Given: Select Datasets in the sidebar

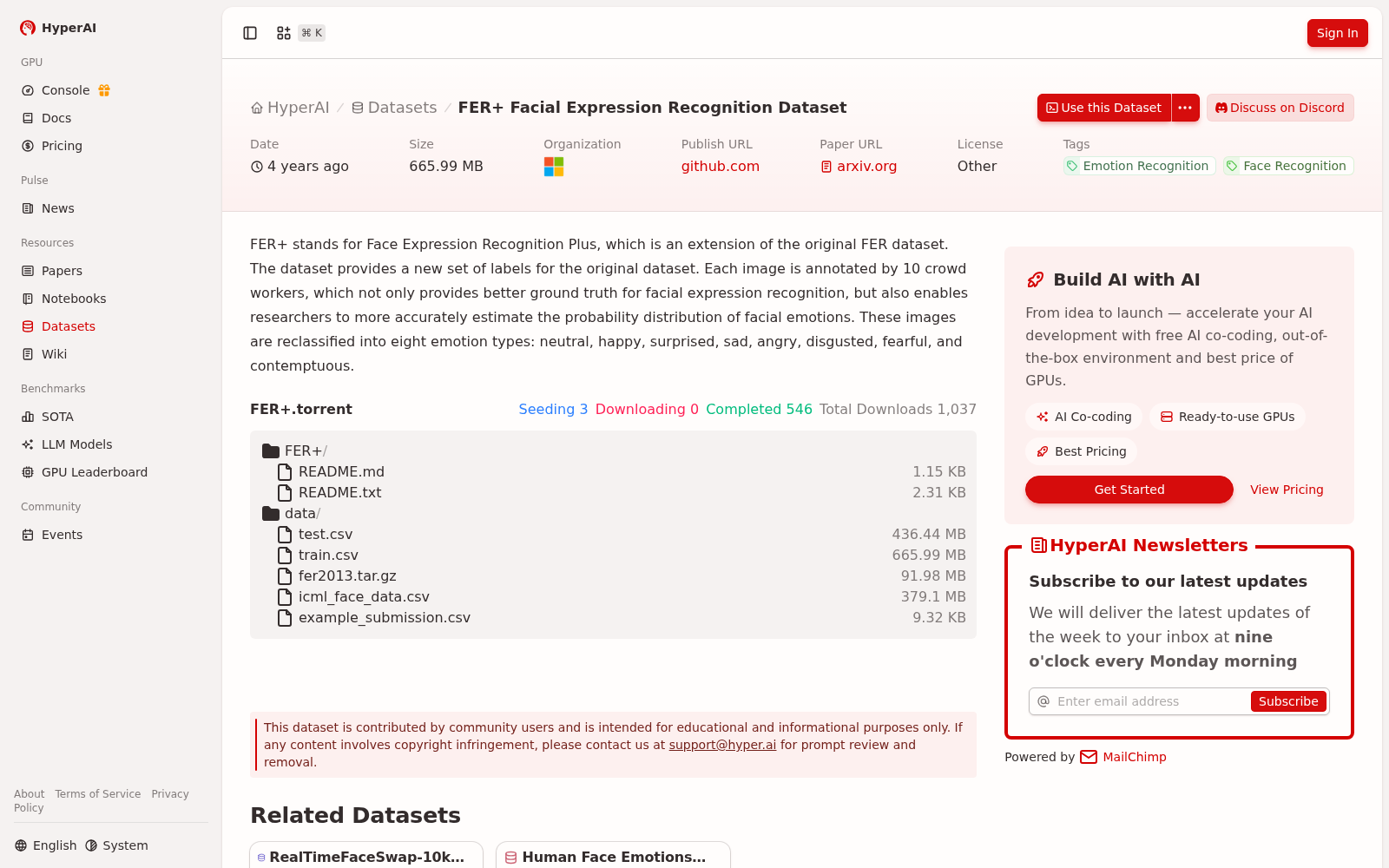Looking at the screenshot, I should pyautogui.click(x=69, y=326).
